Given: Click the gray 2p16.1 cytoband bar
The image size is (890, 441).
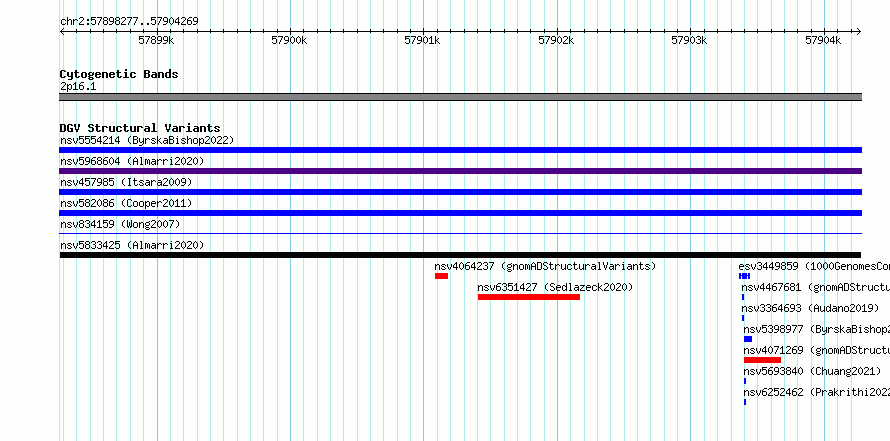Looking at the screenshot, I should click(460, 97).
